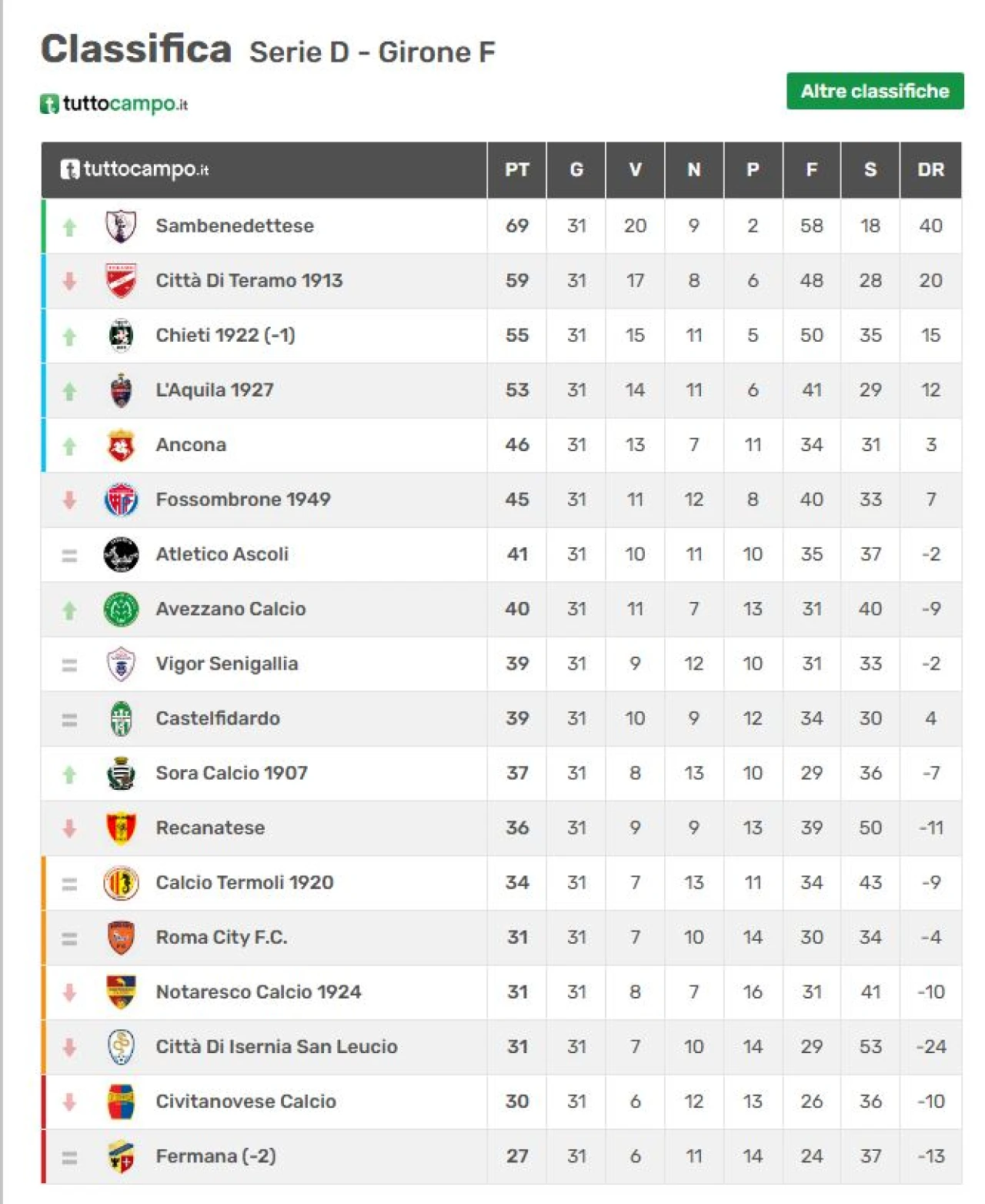The image size is (985, 1204).
Task: Click the Fossombrone 1949 round logo
Action: [x=121, y=500]
